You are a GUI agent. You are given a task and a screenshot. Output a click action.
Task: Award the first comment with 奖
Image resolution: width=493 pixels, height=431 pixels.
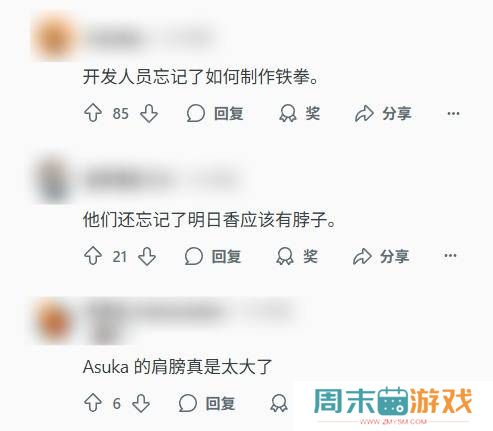pos(299,113)
